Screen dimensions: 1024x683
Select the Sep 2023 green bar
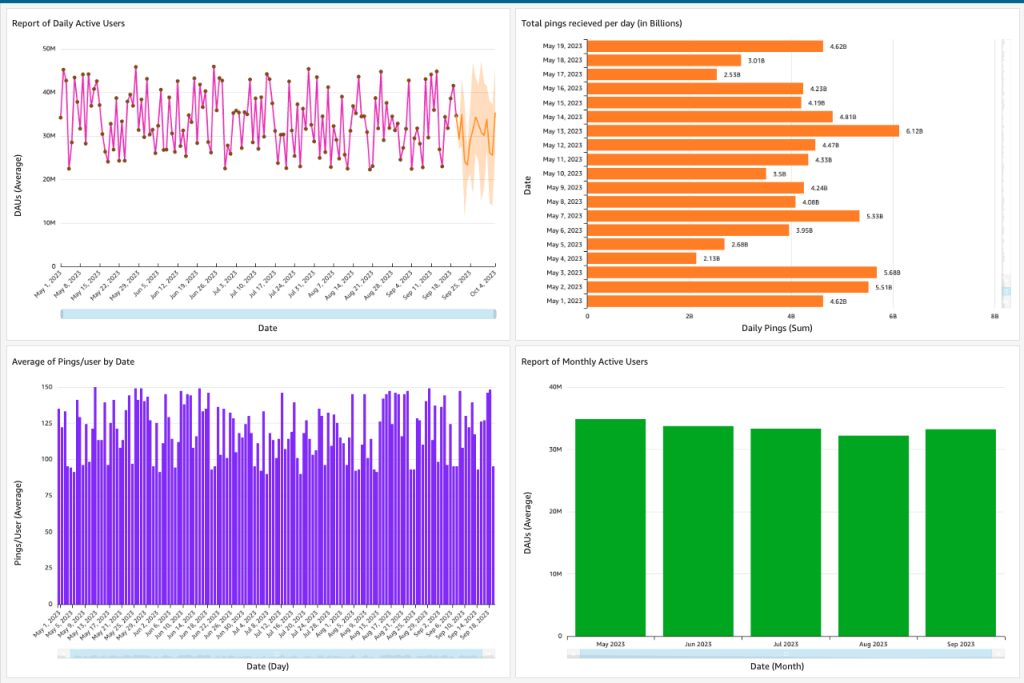pyautogui.click(x=961, y=533)
